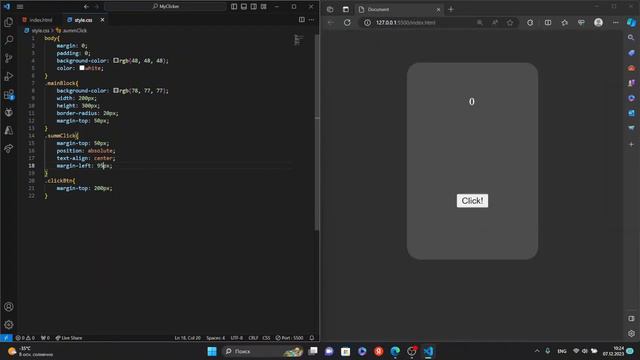Open a new browser tab
The width and height of the screenshot is (640, 360).
tap(451, 9)
